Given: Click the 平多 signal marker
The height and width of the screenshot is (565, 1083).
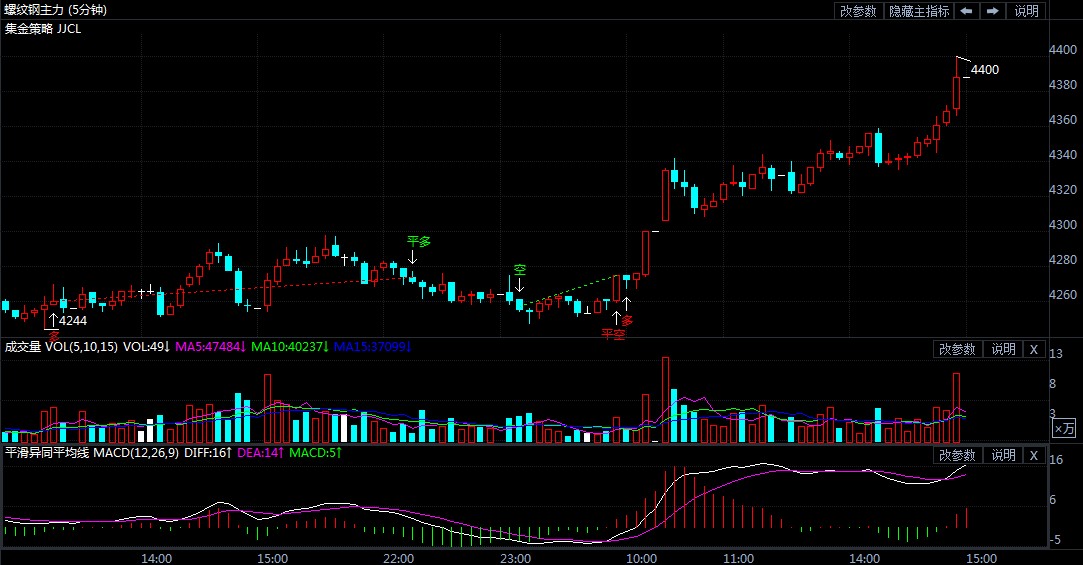Looking at the screenshot, I should click(x=419, y=242).
